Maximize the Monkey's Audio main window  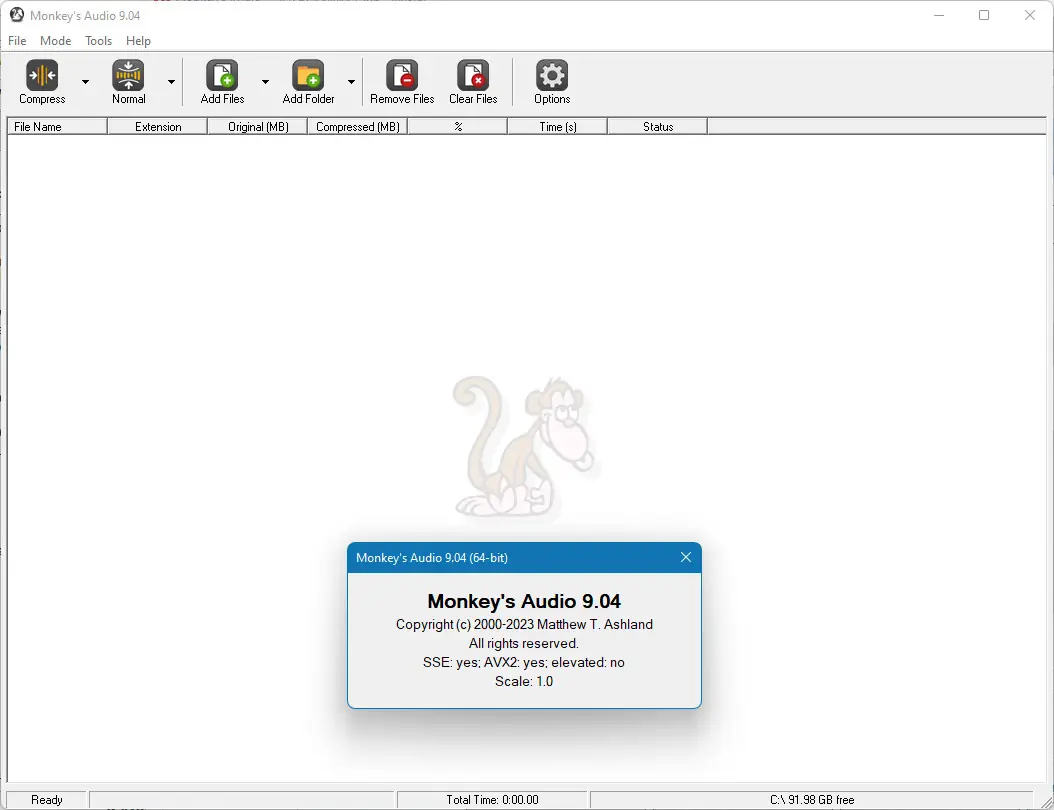click(x=984, y=15)
